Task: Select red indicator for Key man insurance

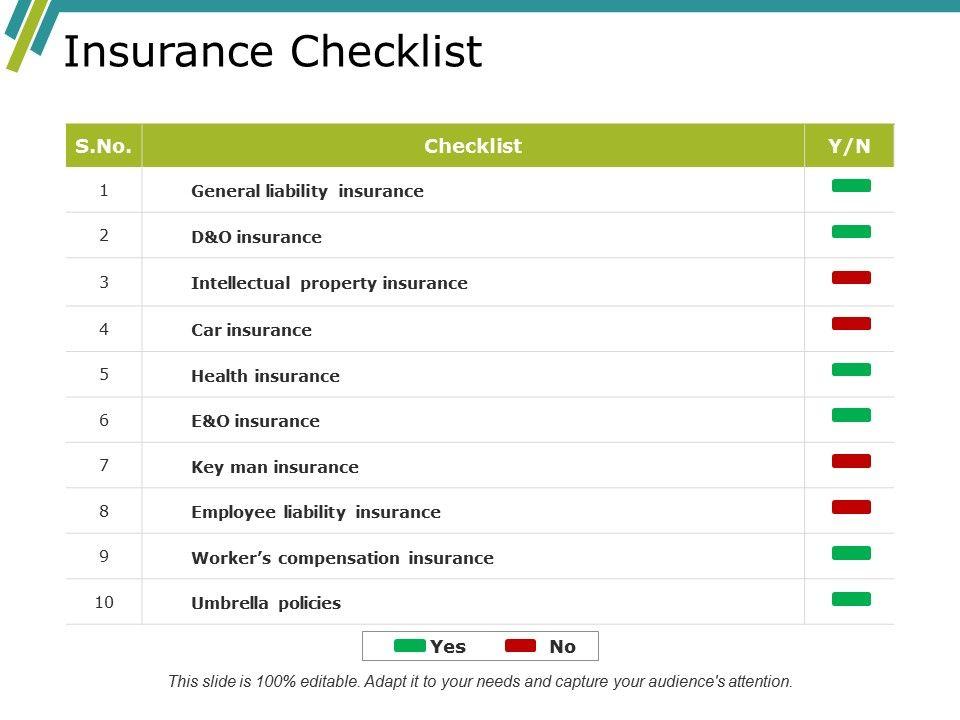Action: coord(851,461)
